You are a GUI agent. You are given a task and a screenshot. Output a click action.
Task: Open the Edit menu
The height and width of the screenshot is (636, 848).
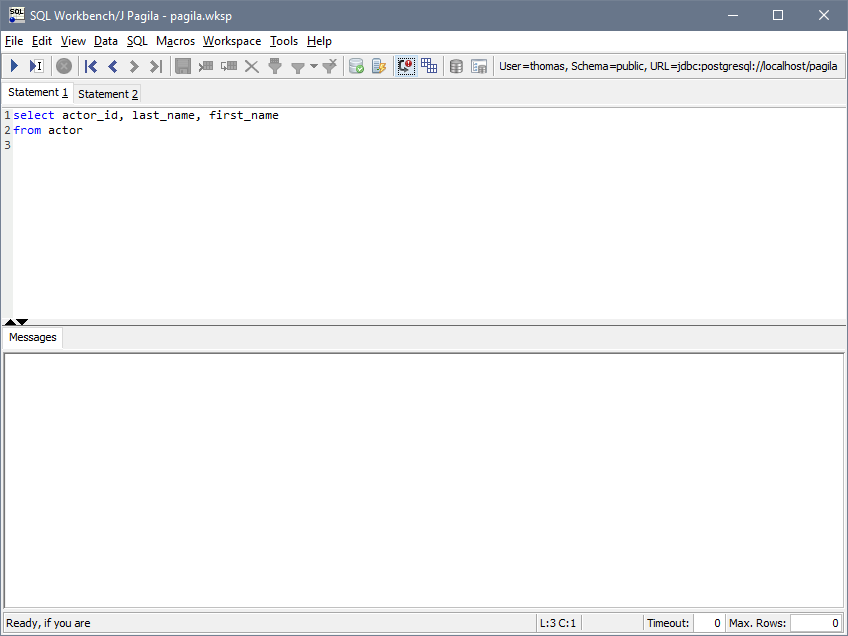click(x=42, y=41)
